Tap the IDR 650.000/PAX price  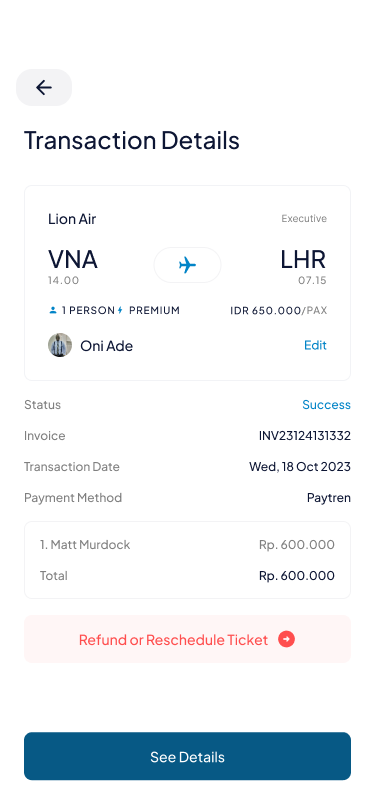coord(279,310)
